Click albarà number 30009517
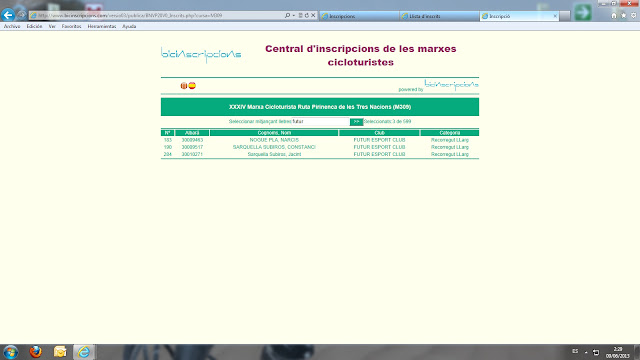The height and width of the screenshot is (360, 640). tap(192, 147)
